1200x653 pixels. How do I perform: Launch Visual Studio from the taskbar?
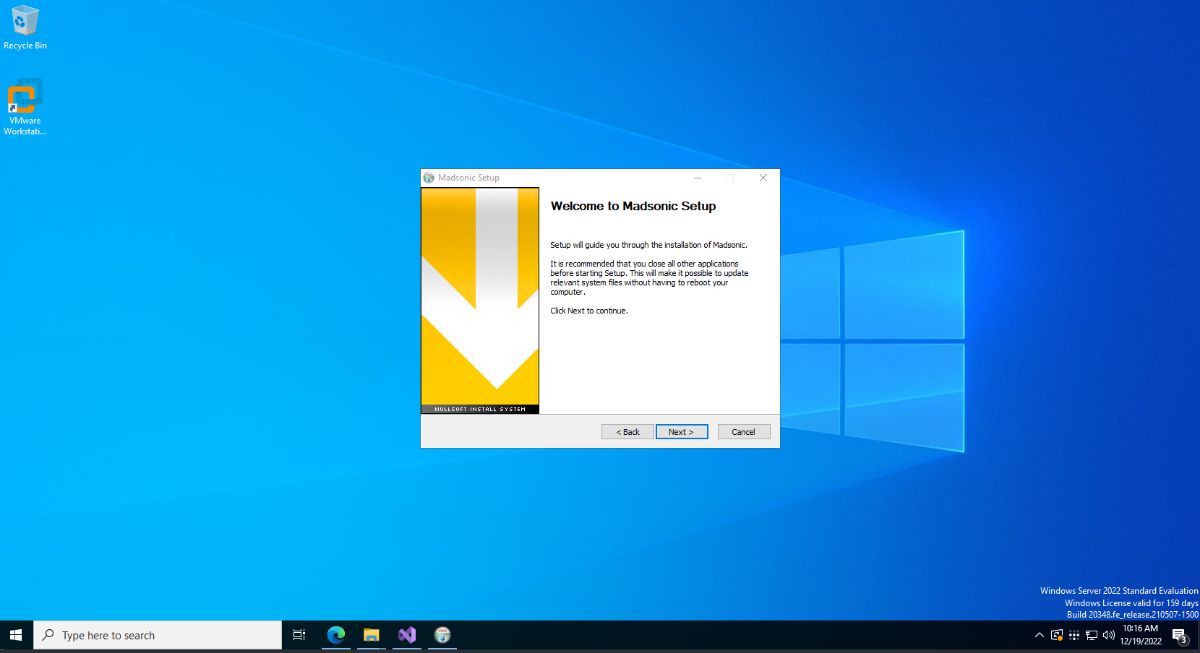(407, 635)
